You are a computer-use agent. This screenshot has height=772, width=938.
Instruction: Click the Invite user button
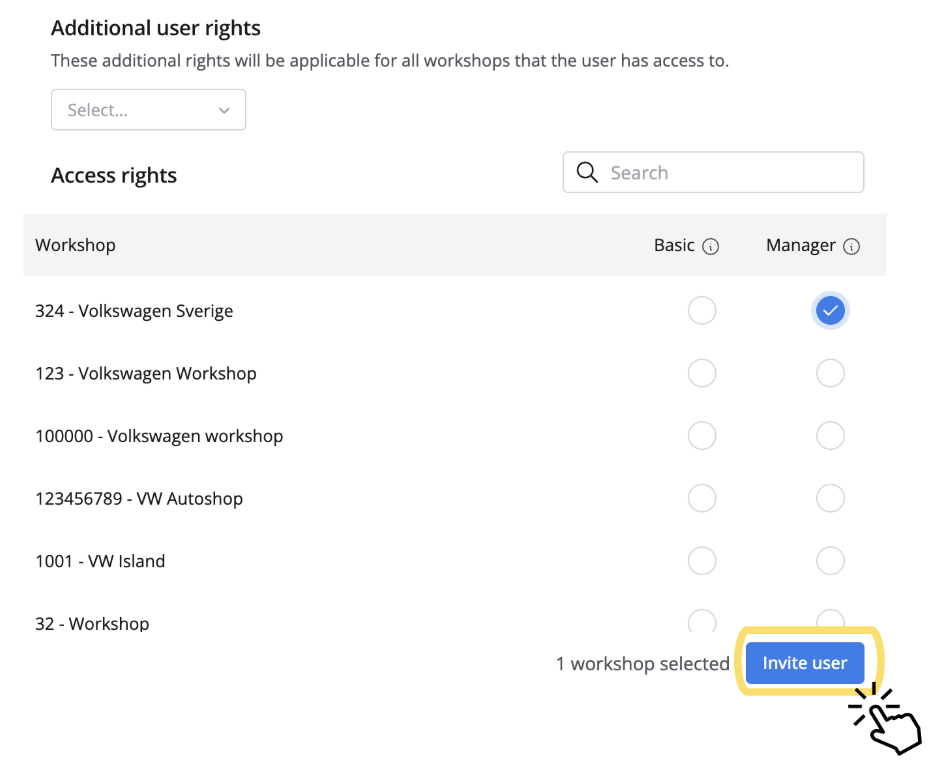click(805, 663)
